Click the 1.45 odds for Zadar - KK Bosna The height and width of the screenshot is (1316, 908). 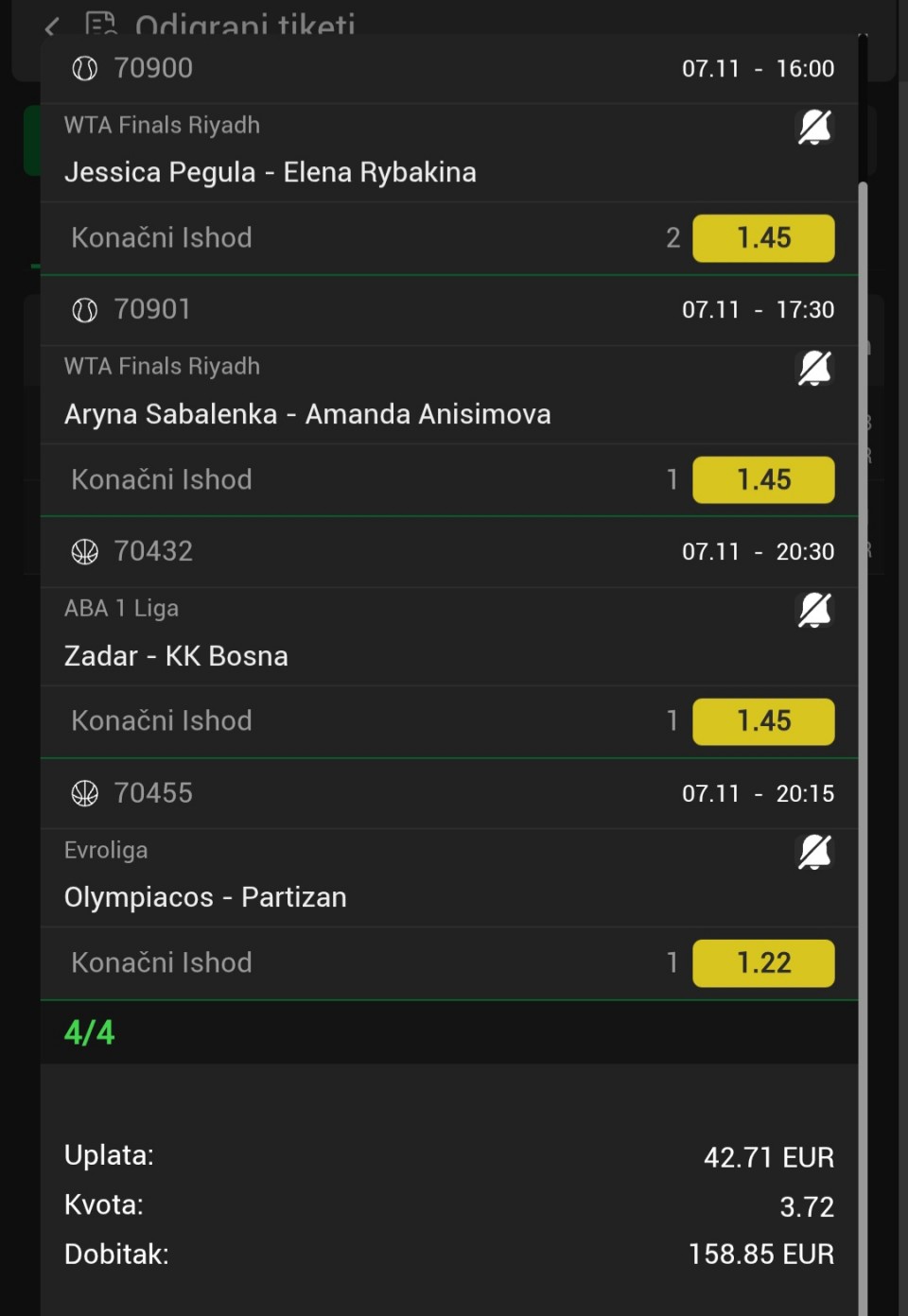pyautogui.click(x=763, y=721)
